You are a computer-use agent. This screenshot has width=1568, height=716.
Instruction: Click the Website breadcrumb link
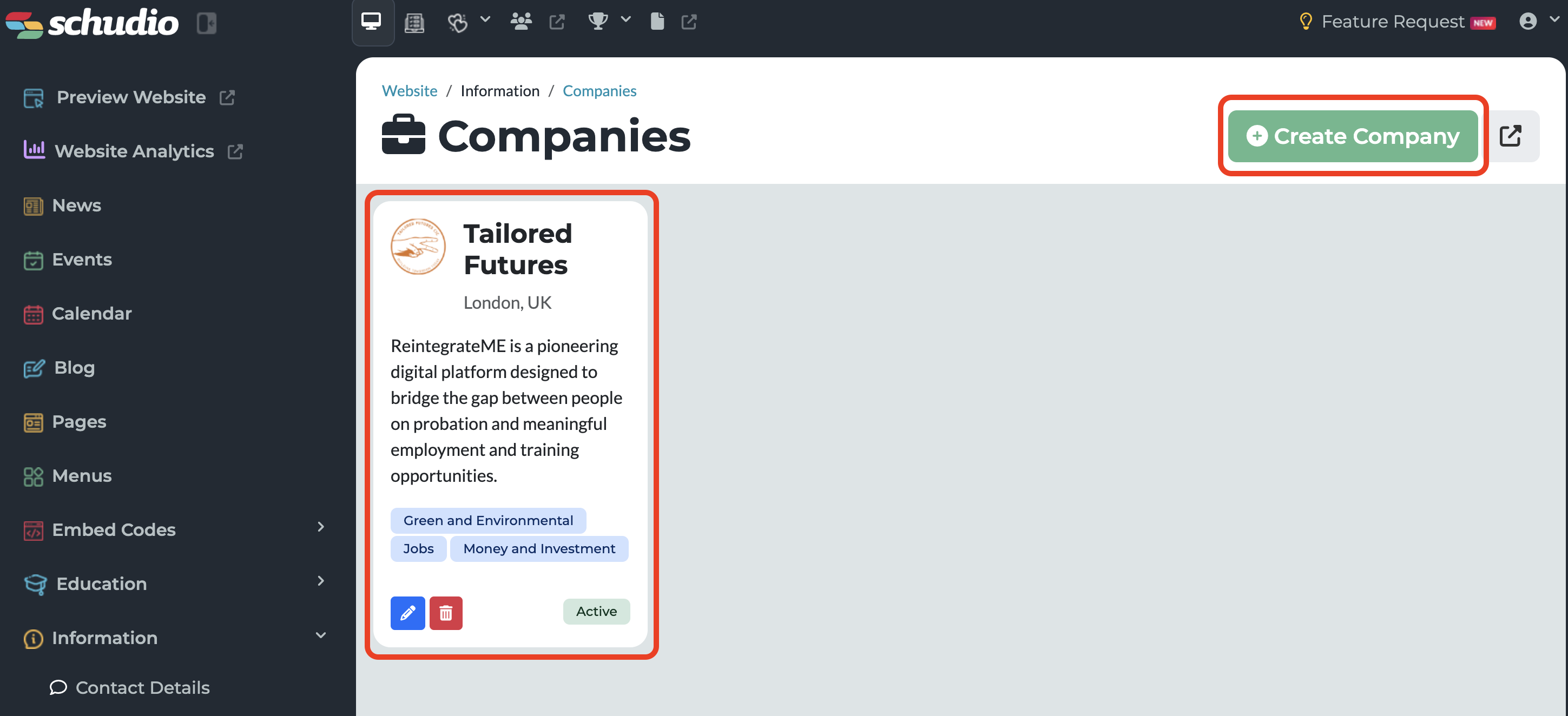point(409,91)
